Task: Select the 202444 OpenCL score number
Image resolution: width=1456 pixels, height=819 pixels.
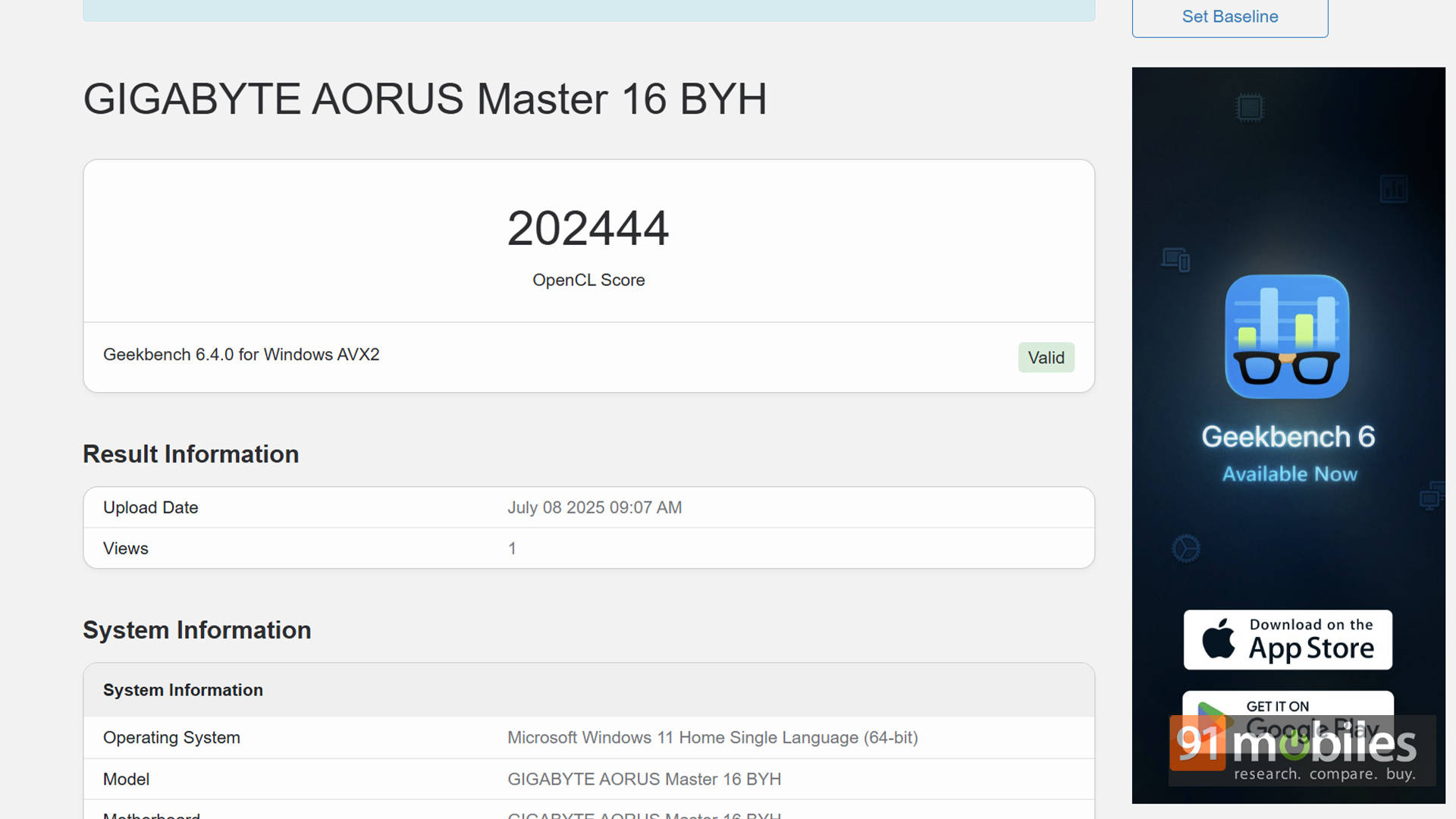Action: point(588,228)
